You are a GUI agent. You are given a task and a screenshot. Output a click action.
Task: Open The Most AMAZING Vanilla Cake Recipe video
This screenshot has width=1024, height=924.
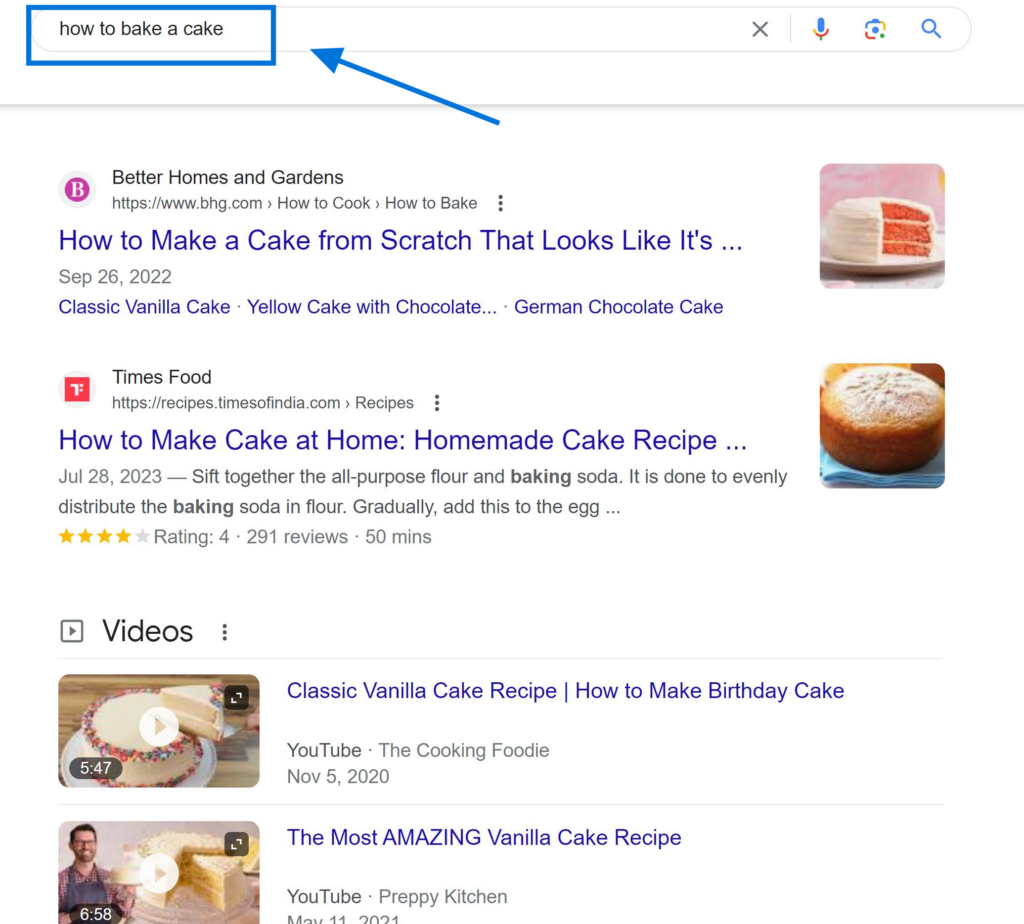coord(484,837)
